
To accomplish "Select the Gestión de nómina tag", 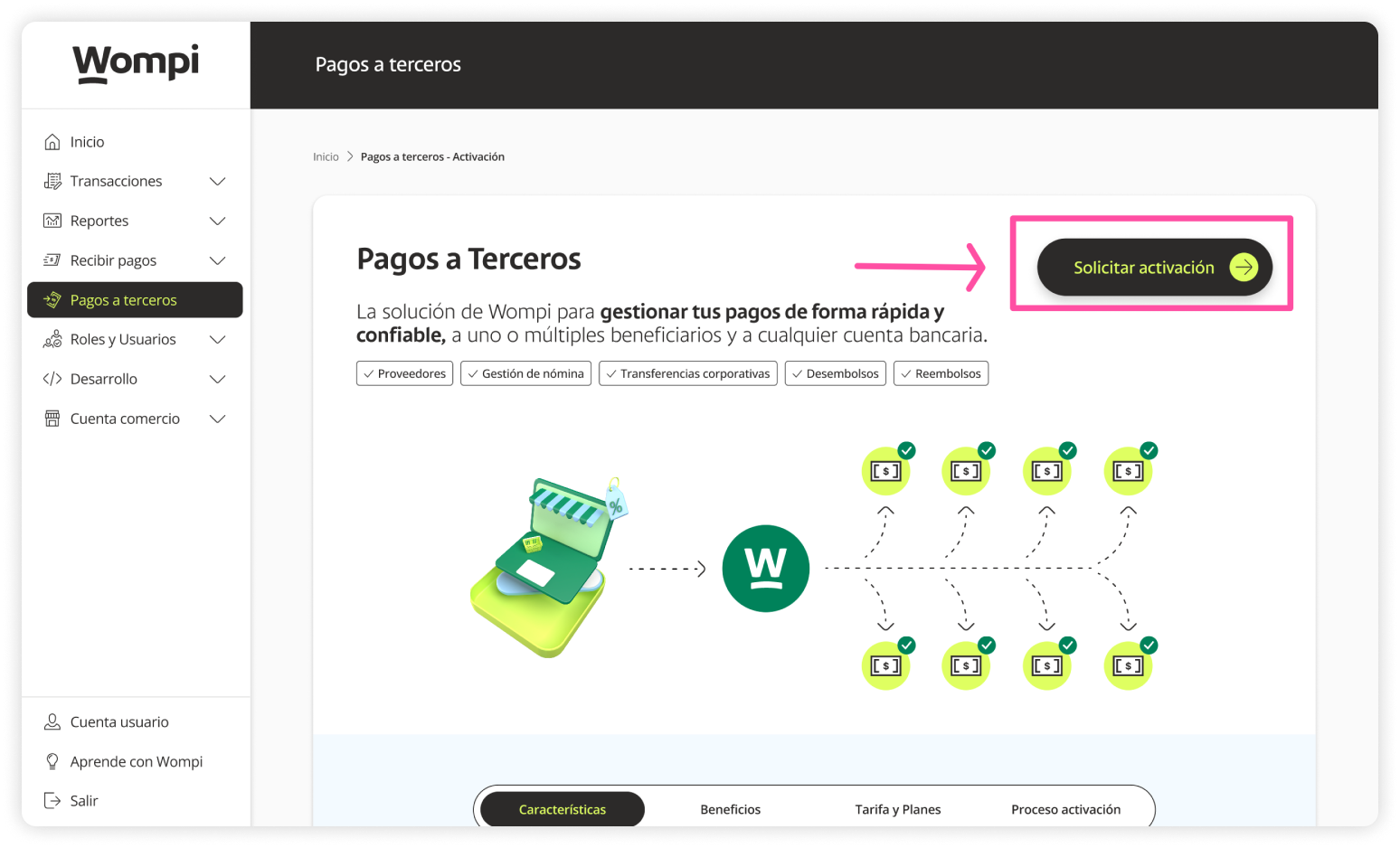I will [x=525, y=373].
